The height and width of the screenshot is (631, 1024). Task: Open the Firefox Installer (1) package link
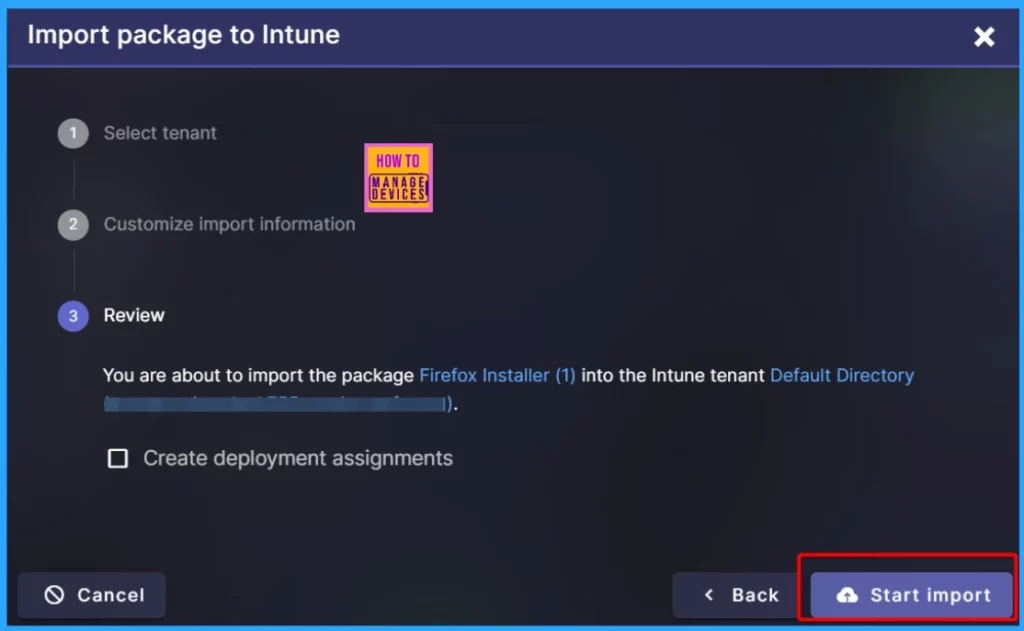pyautogui.click(x=497, y=376)
